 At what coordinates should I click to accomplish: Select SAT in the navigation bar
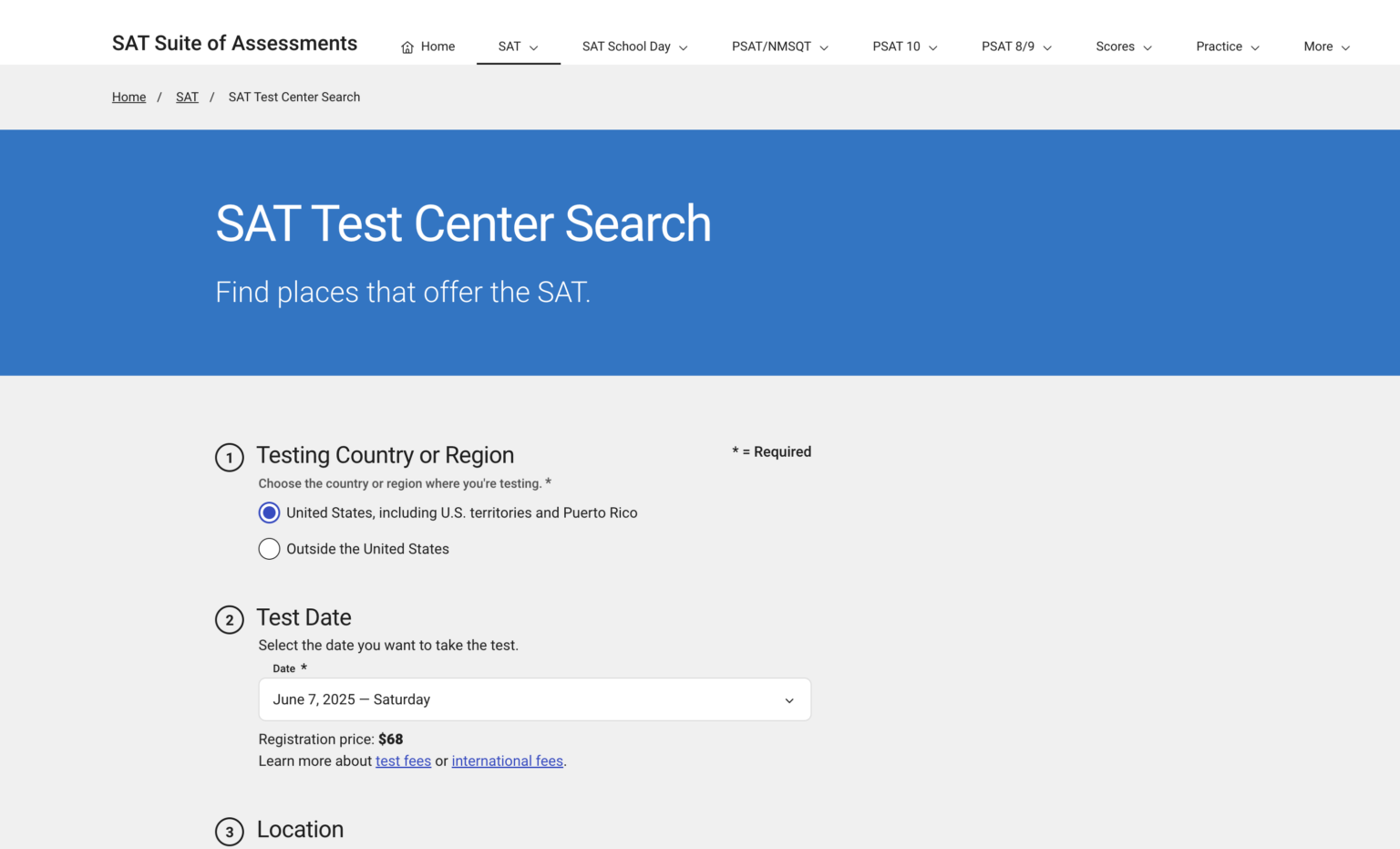[x=510, y=47]
